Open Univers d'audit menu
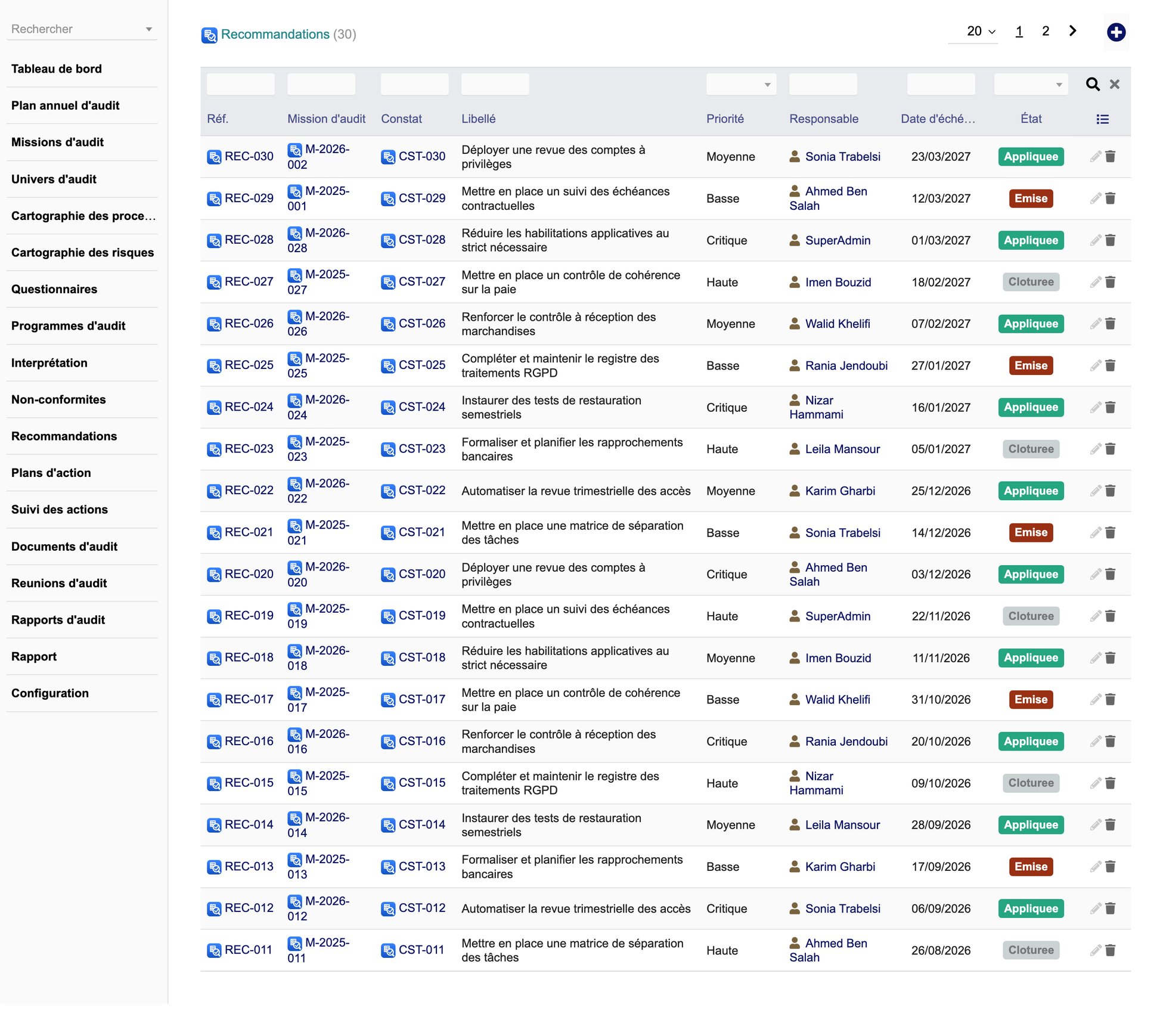The width and height of the screenshot is (1160, 1036). coord(54,179)
